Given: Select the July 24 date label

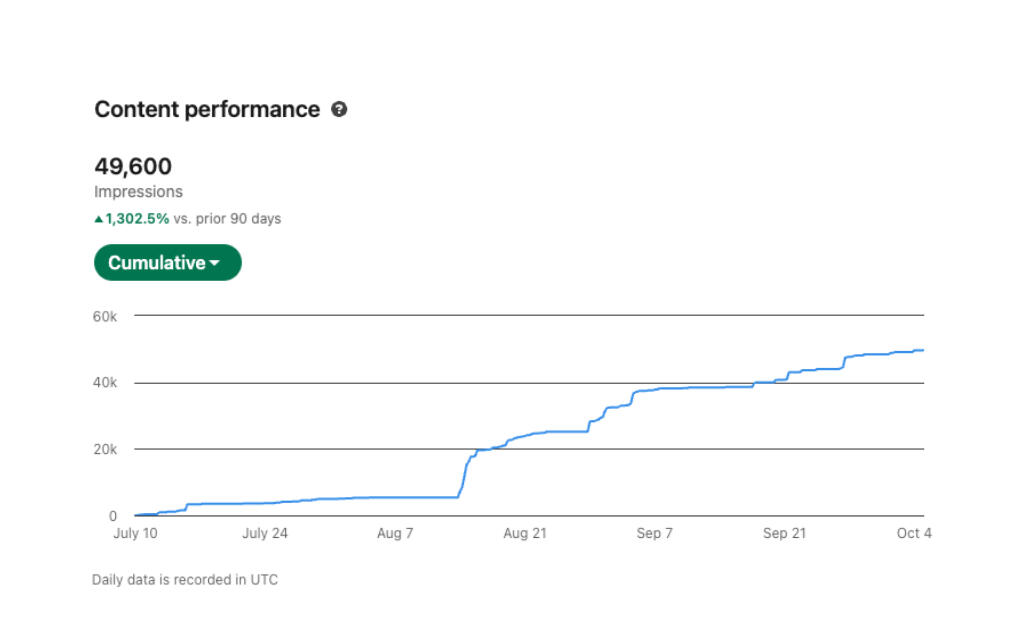Looking at the screenshot, I should tap(265, 534).
